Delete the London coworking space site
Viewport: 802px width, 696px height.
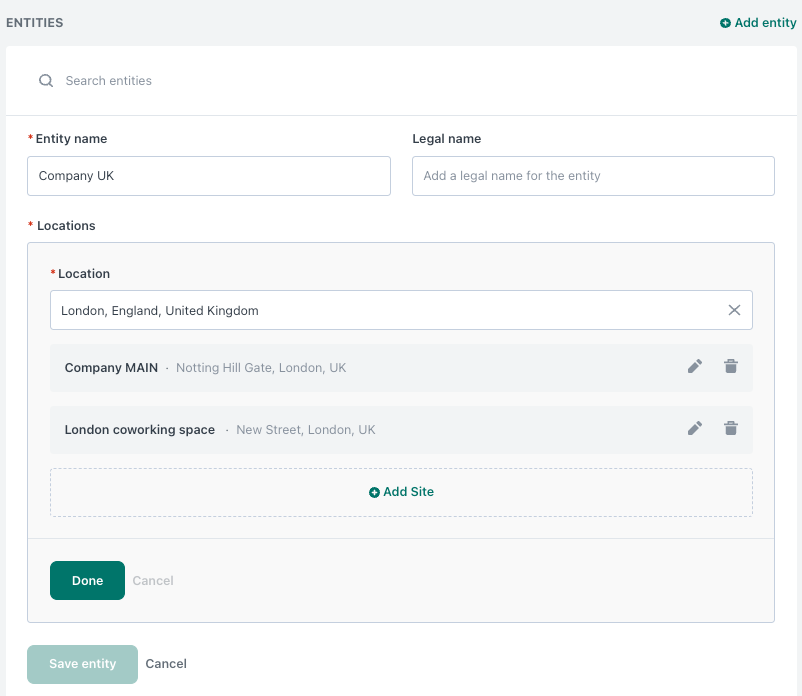tap(731, 429)
